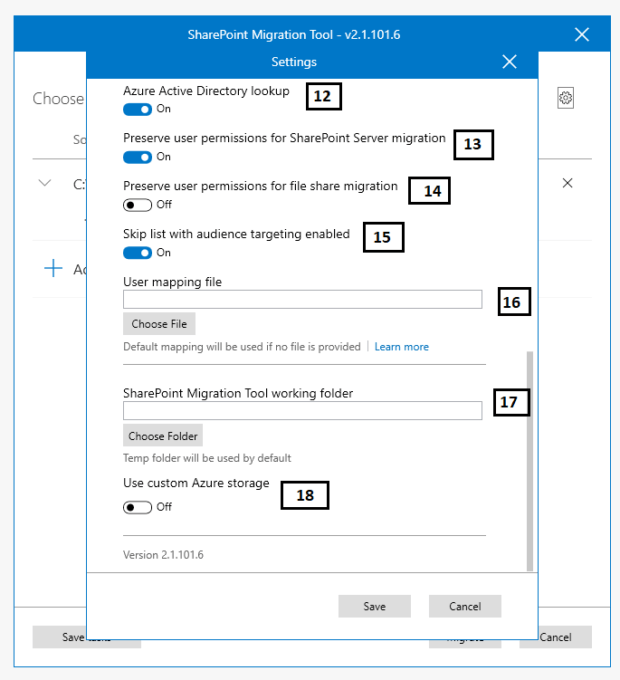Expand the C: source row chevron
620x680 pixels.
coord(45,183)
